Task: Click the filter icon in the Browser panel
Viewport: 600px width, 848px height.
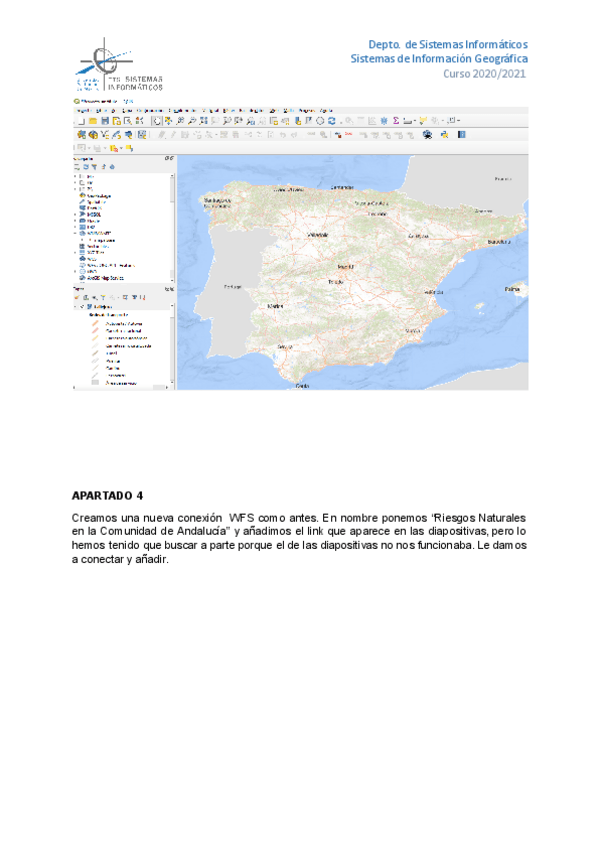Action: point(93,167)
